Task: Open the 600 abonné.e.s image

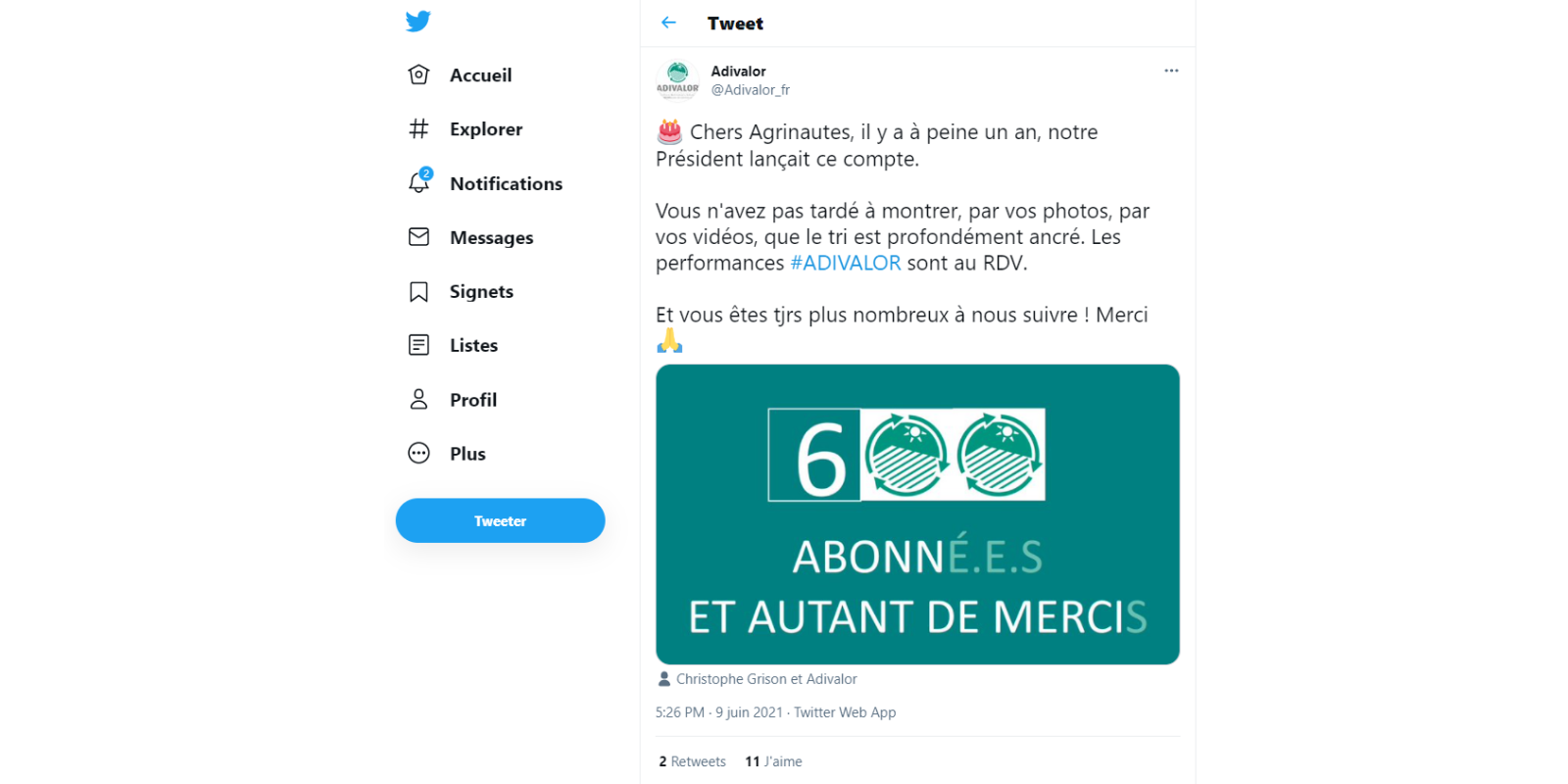Action: coord(917,514)
